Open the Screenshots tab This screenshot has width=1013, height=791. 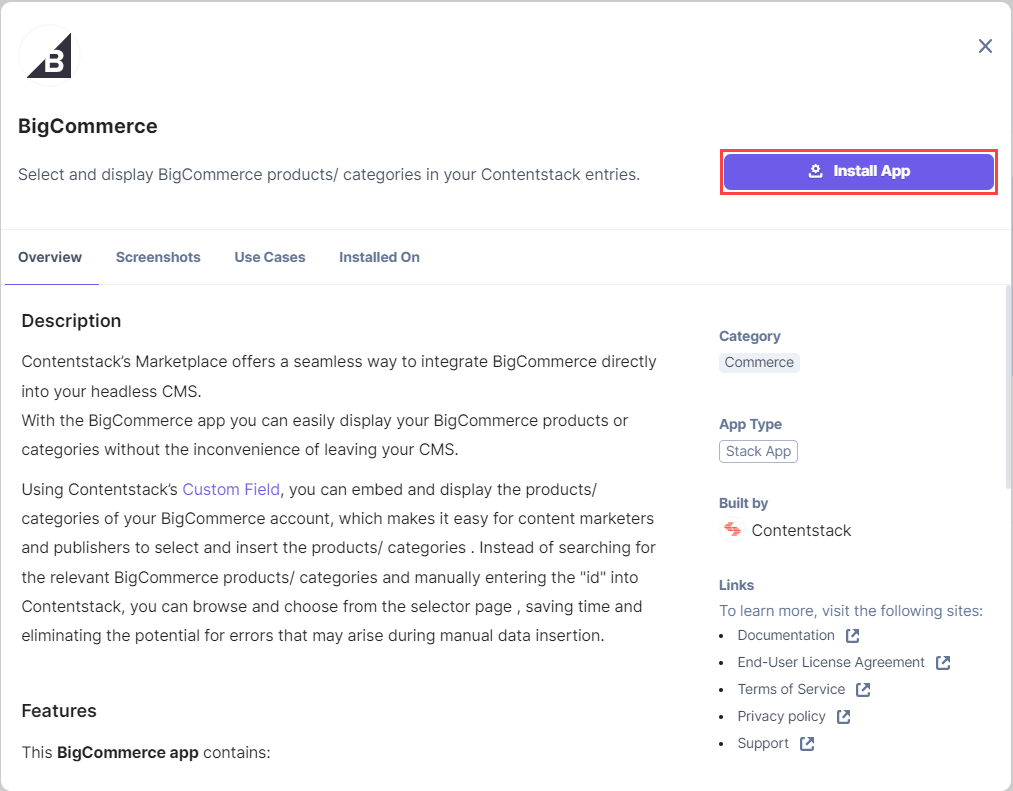[158, 257]
